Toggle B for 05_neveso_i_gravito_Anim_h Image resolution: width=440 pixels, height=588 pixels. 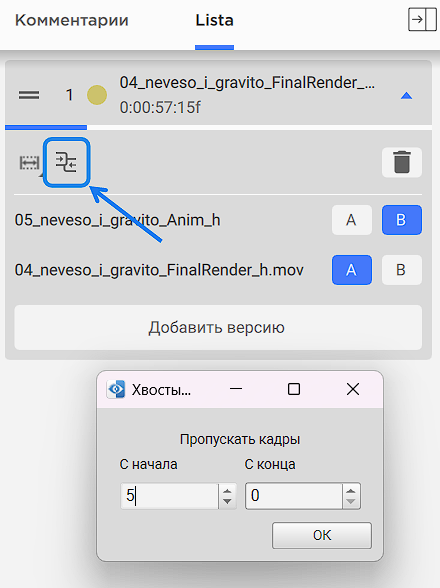[402, 220]
